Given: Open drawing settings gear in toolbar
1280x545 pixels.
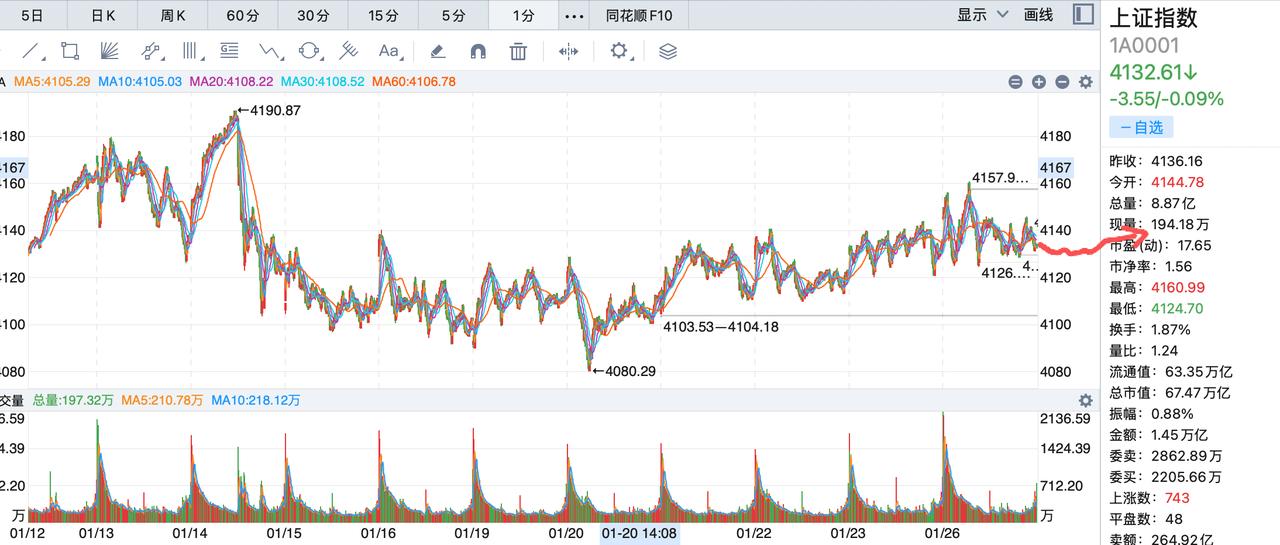Looking at the screenshot, I should point(620,50).
